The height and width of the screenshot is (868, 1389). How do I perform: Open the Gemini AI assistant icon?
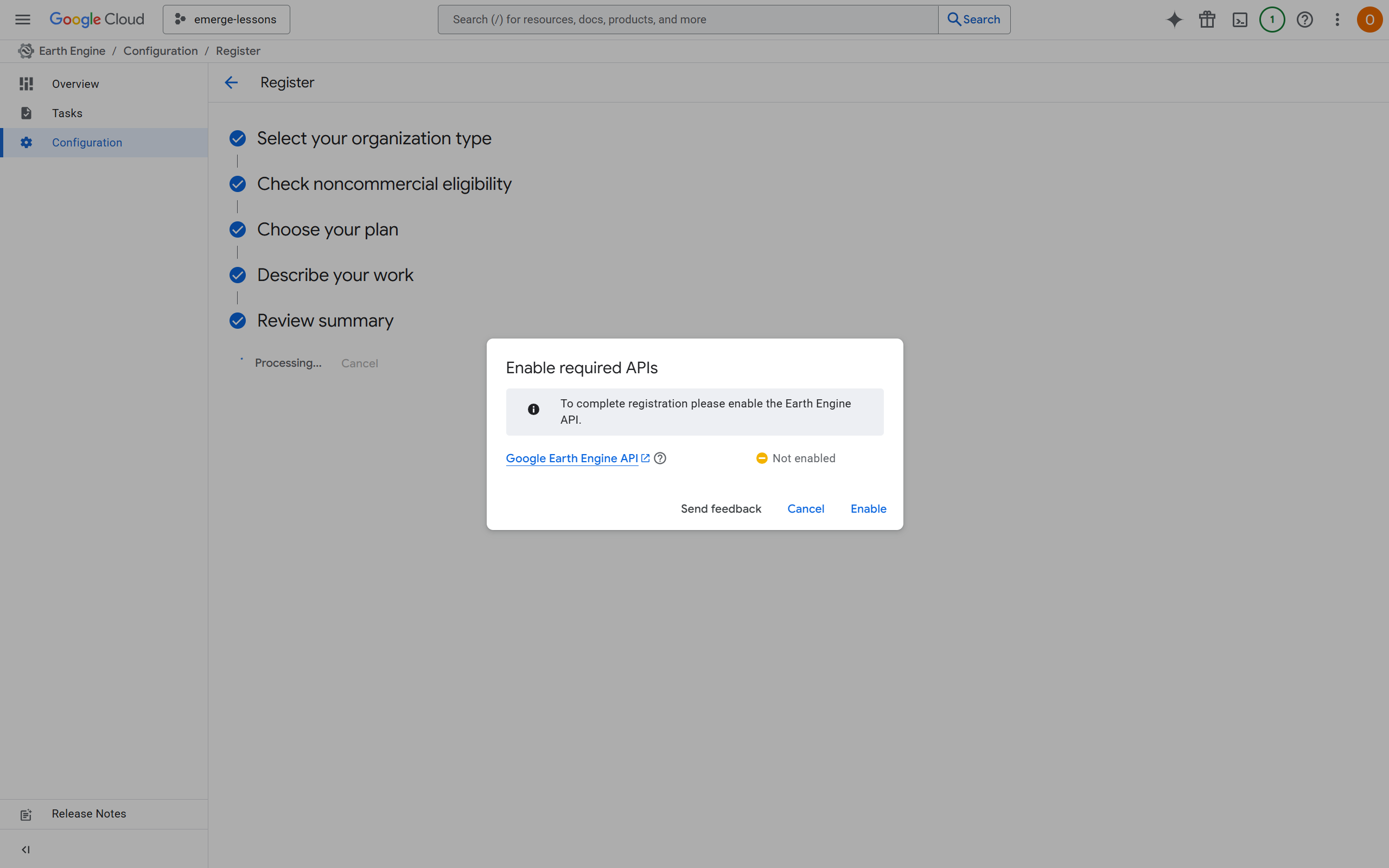pos(1174,19)
